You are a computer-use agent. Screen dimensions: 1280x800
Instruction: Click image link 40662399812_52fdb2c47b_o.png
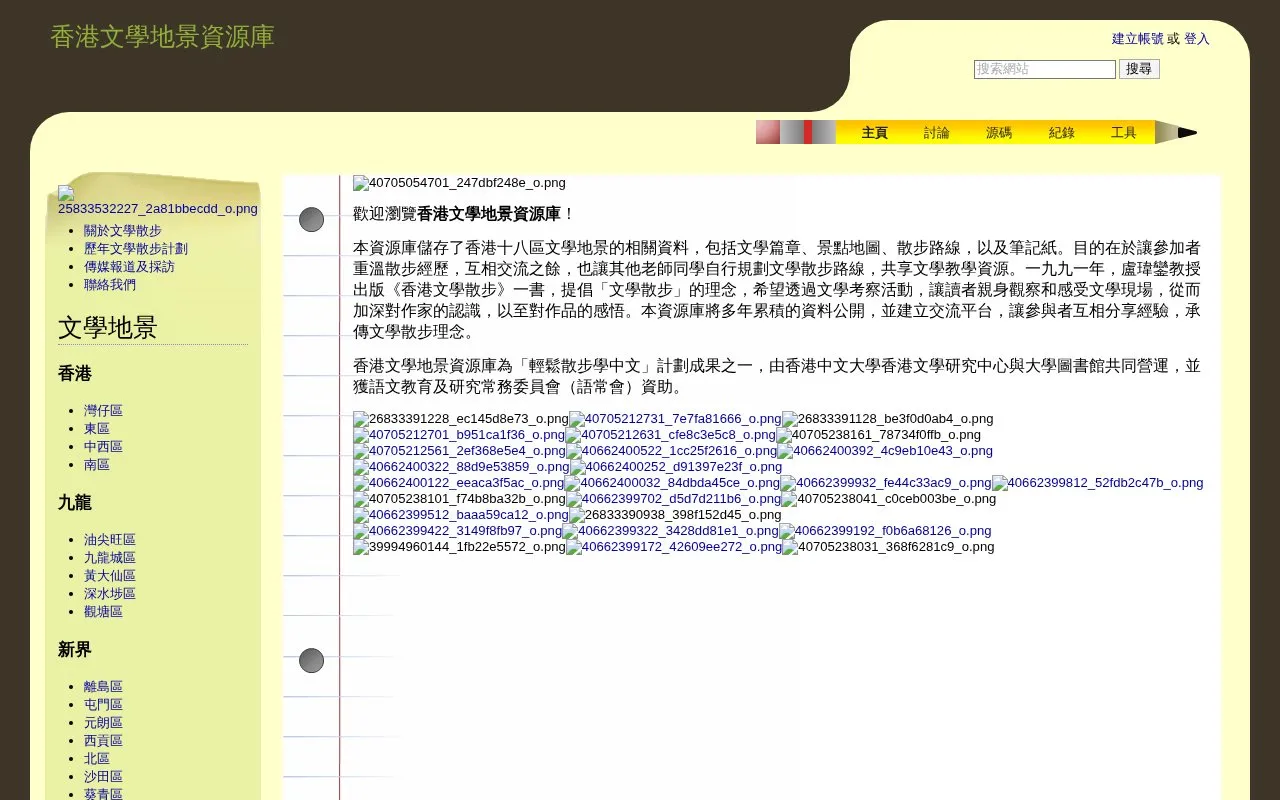point(1098,483)
